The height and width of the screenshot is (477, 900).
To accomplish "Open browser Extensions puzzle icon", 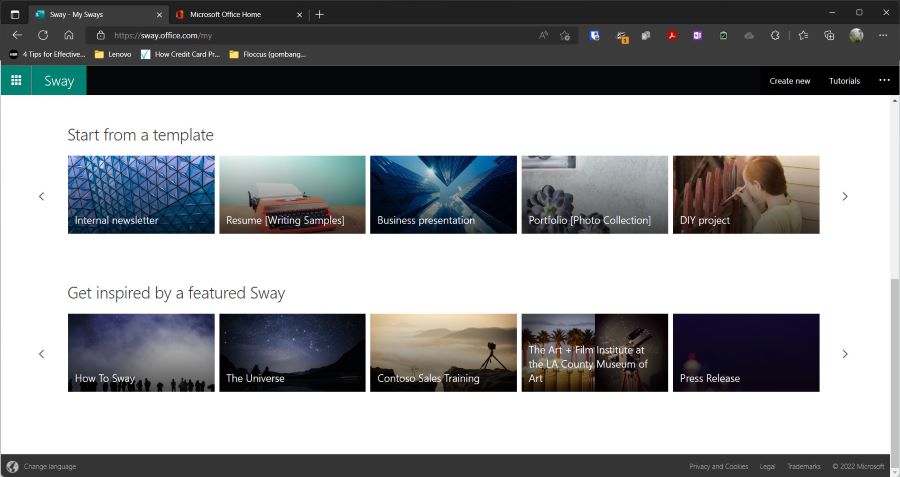I will point(775,36).
